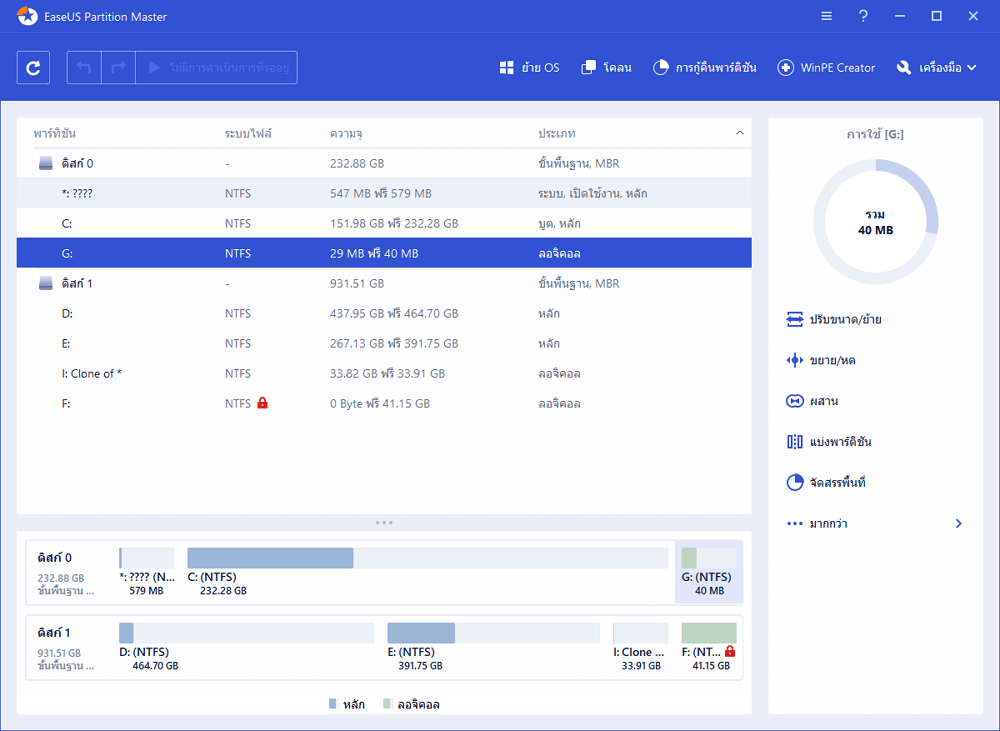Viewport: 1000px width, 731px height.
Task: Open the ย้าย OS migrate tool
Action: [529, 68]
